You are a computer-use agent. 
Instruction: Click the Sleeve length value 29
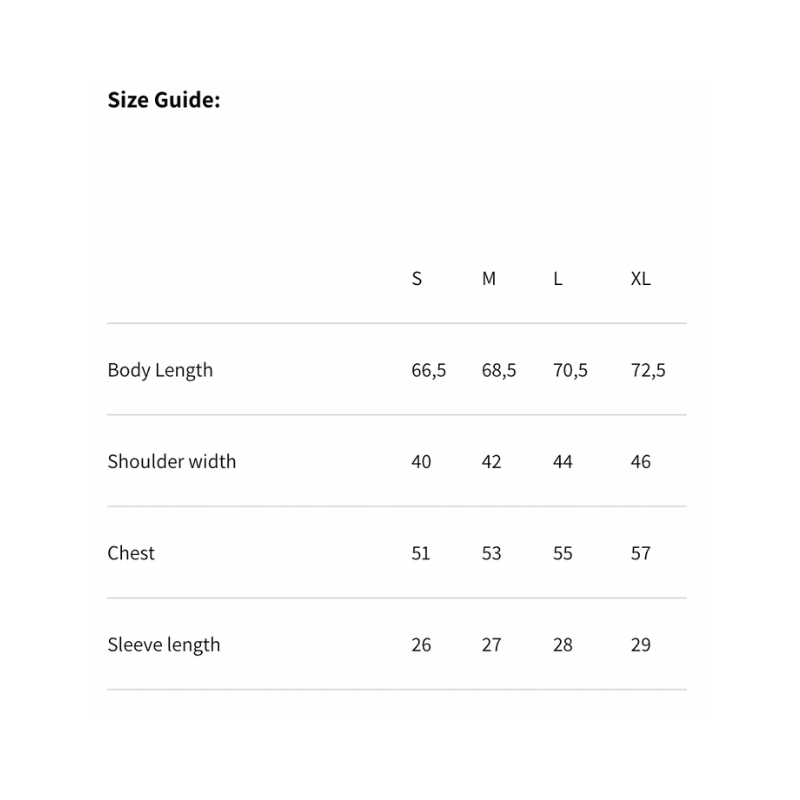[641, 645]
